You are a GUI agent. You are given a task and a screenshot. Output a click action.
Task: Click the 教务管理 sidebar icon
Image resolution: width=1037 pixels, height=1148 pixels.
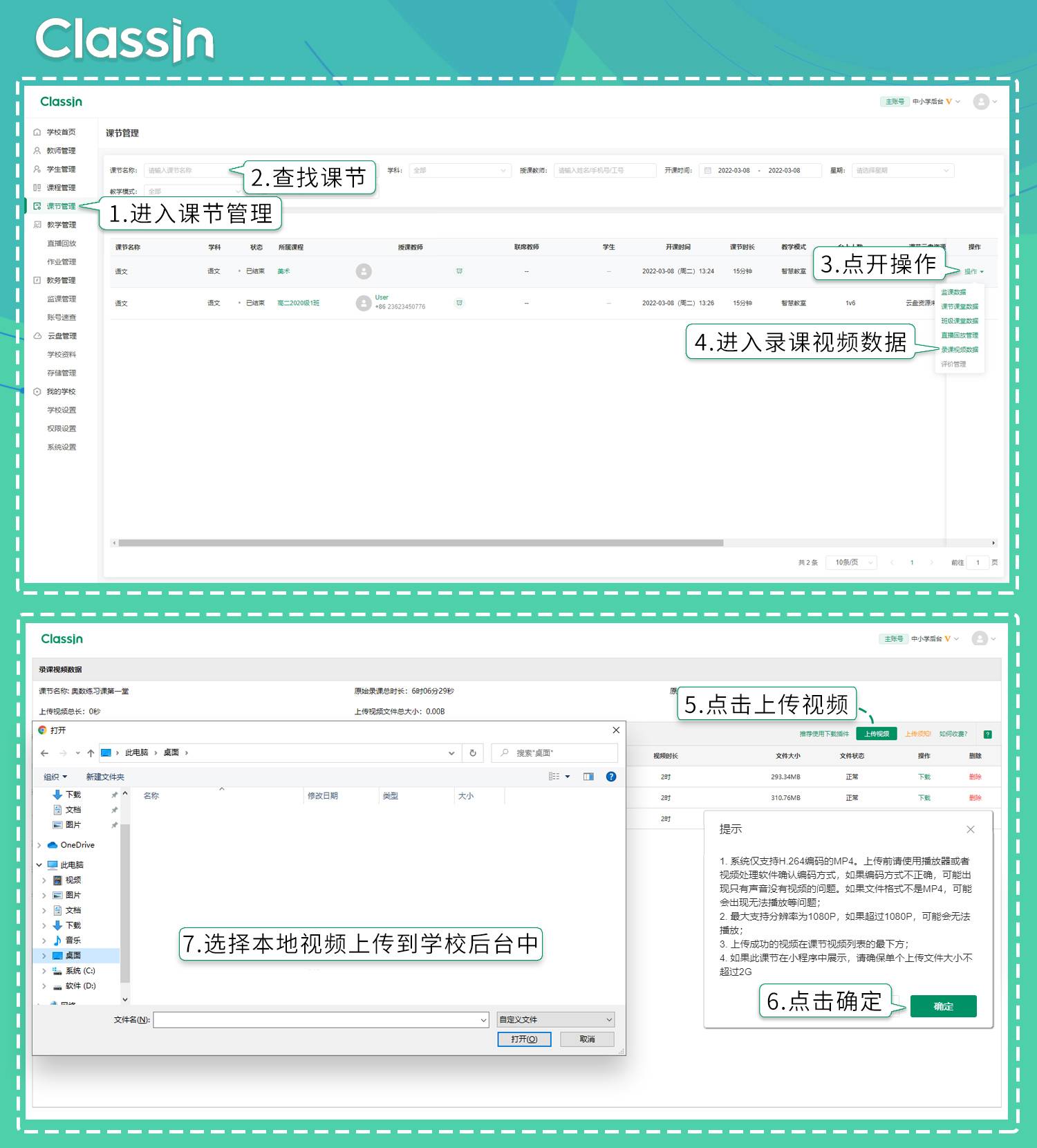[x=37, y=281]
